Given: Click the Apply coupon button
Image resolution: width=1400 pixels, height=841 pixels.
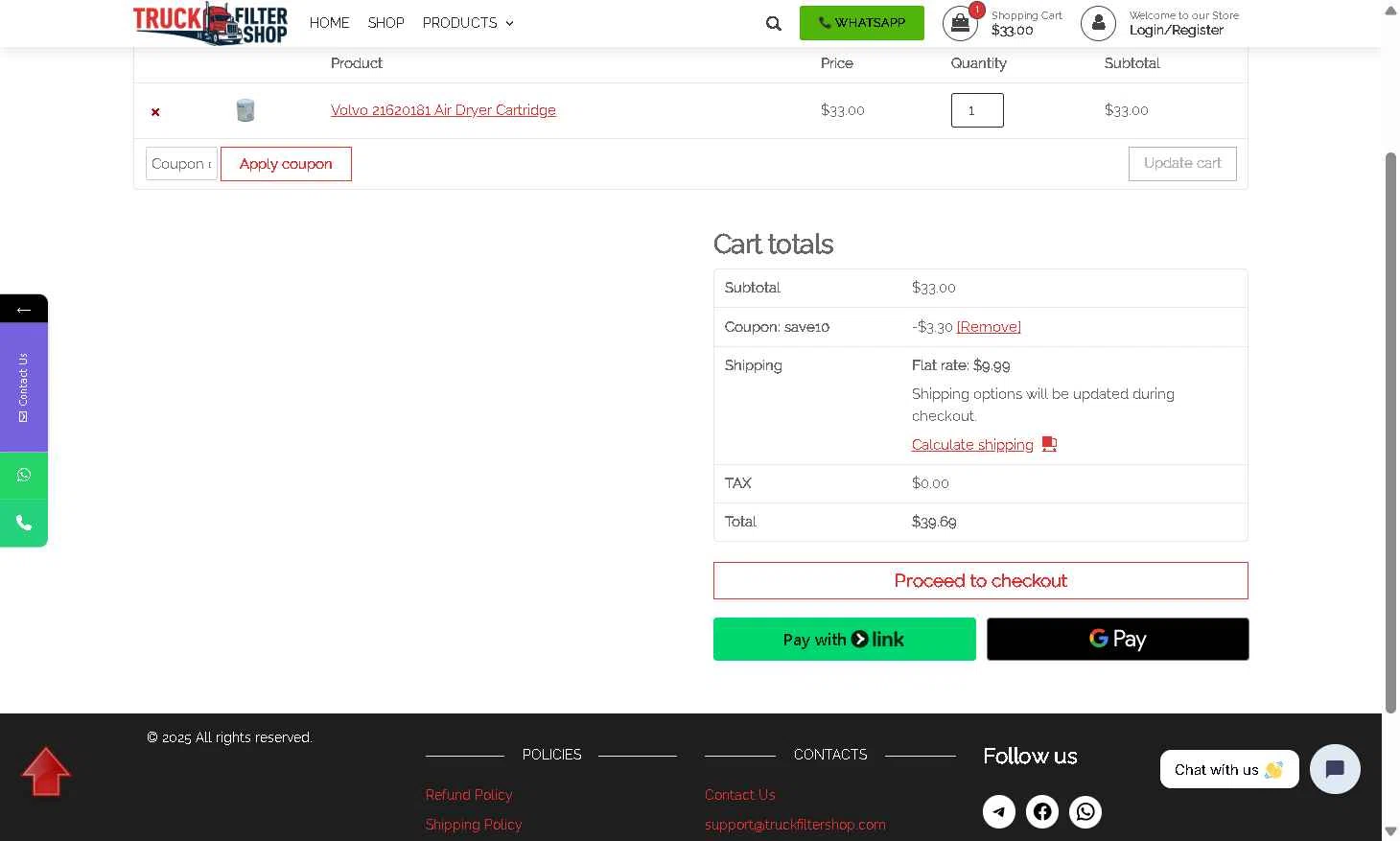Looking at the screenshot, I should (286, 164).
